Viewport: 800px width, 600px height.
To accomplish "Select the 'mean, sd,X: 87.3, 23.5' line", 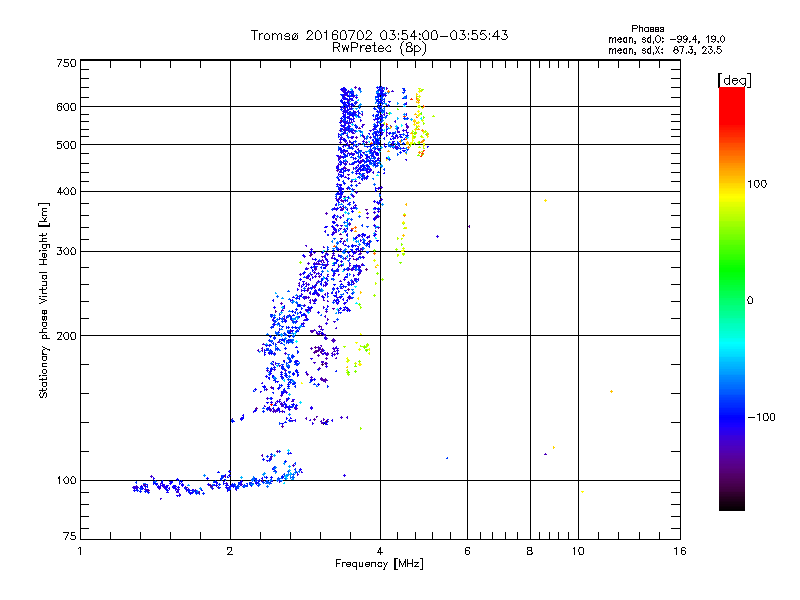I will pos(665,51).
